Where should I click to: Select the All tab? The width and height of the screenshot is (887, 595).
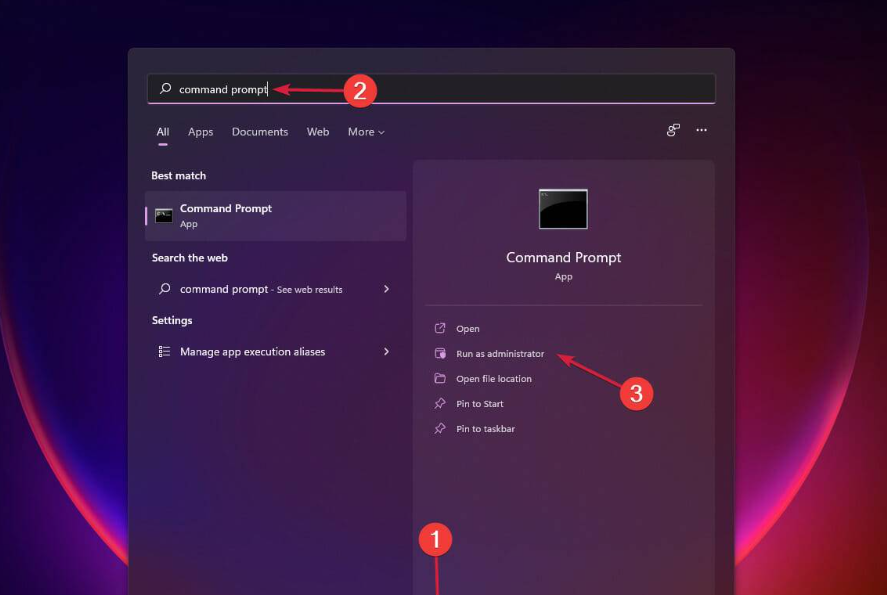click(163, 132)
